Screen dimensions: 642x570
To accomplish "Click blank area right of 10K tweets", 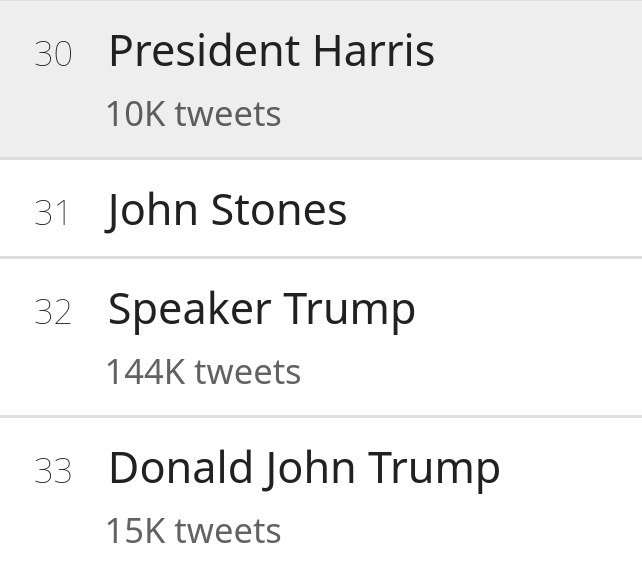I will click(460, 114).
